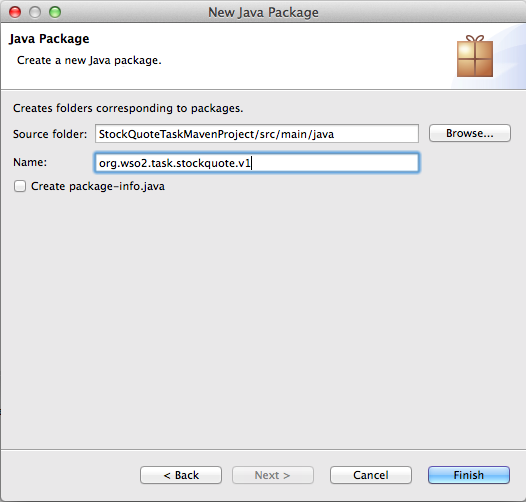Click the green zoom window button
The height and width of the screenshot is (502, 526).
pyautogui.click(x=55, y=12)
